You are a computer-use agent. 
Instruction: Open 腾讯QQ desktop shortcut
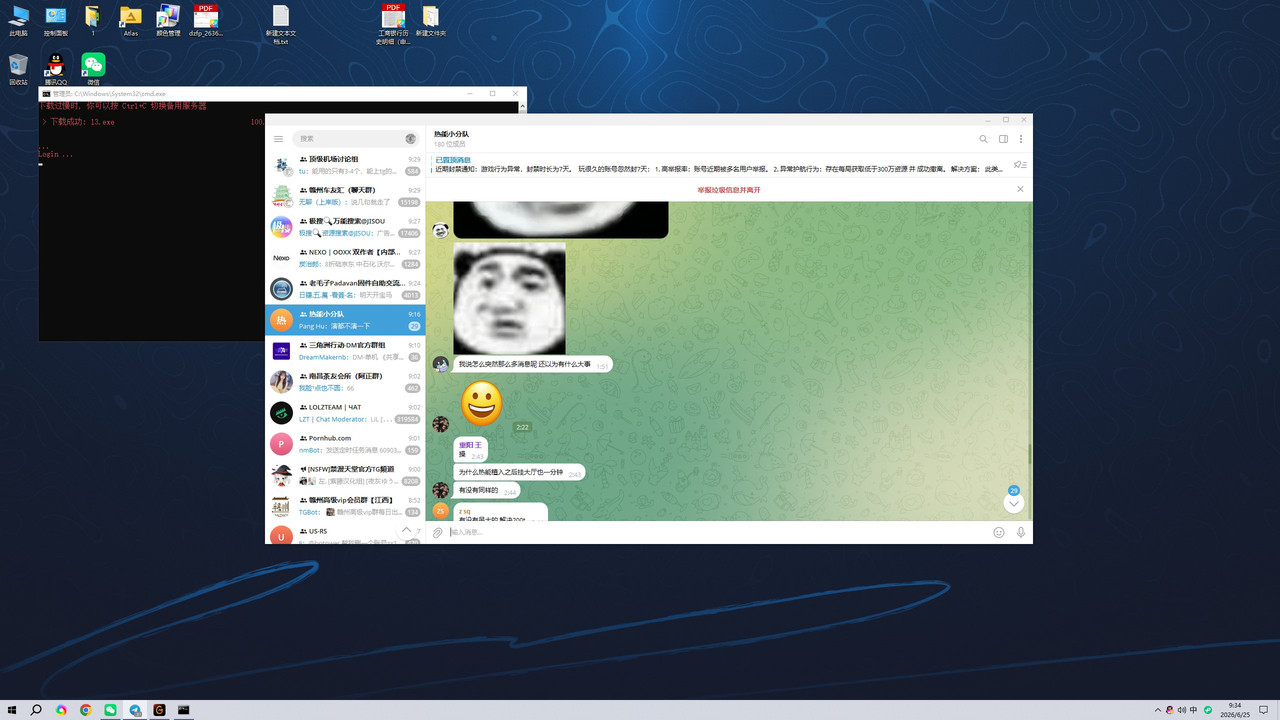[56, 70]
